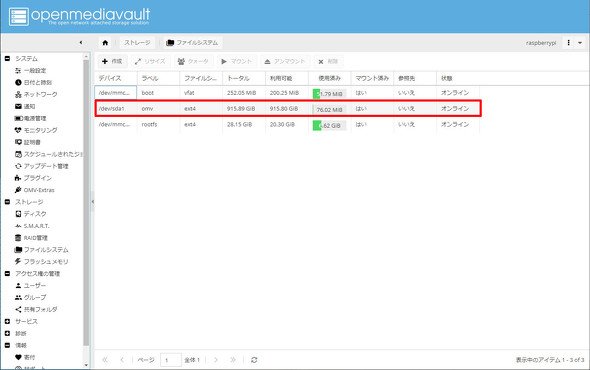Open the user dropdown arrow at top right
590x370 pixels.
[580, 43]
